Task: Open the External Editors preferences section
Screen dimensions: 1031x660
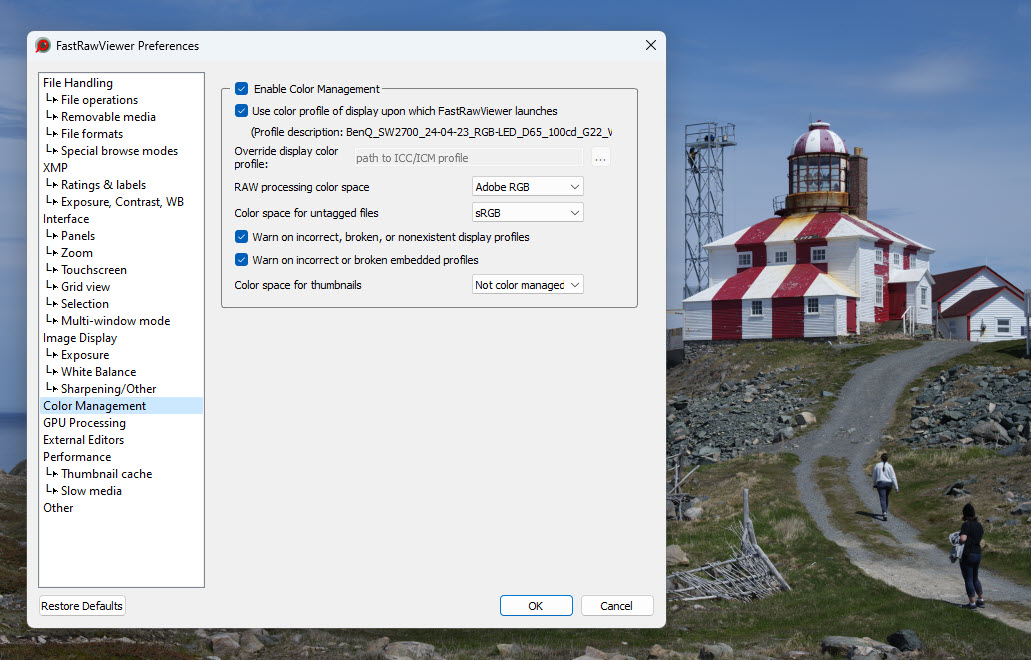Action: tap(83, 440)
